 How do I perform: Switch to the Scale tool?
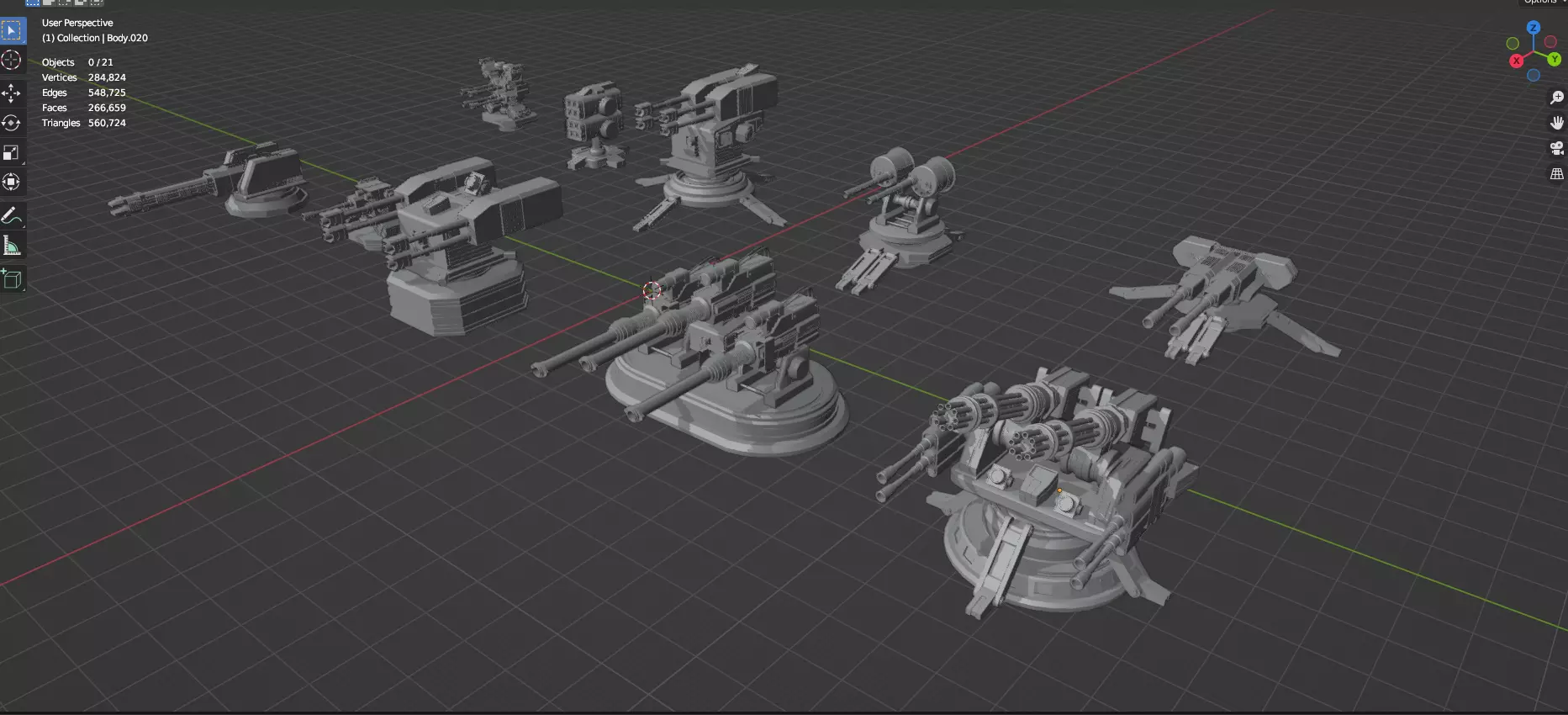coord(12,152)
